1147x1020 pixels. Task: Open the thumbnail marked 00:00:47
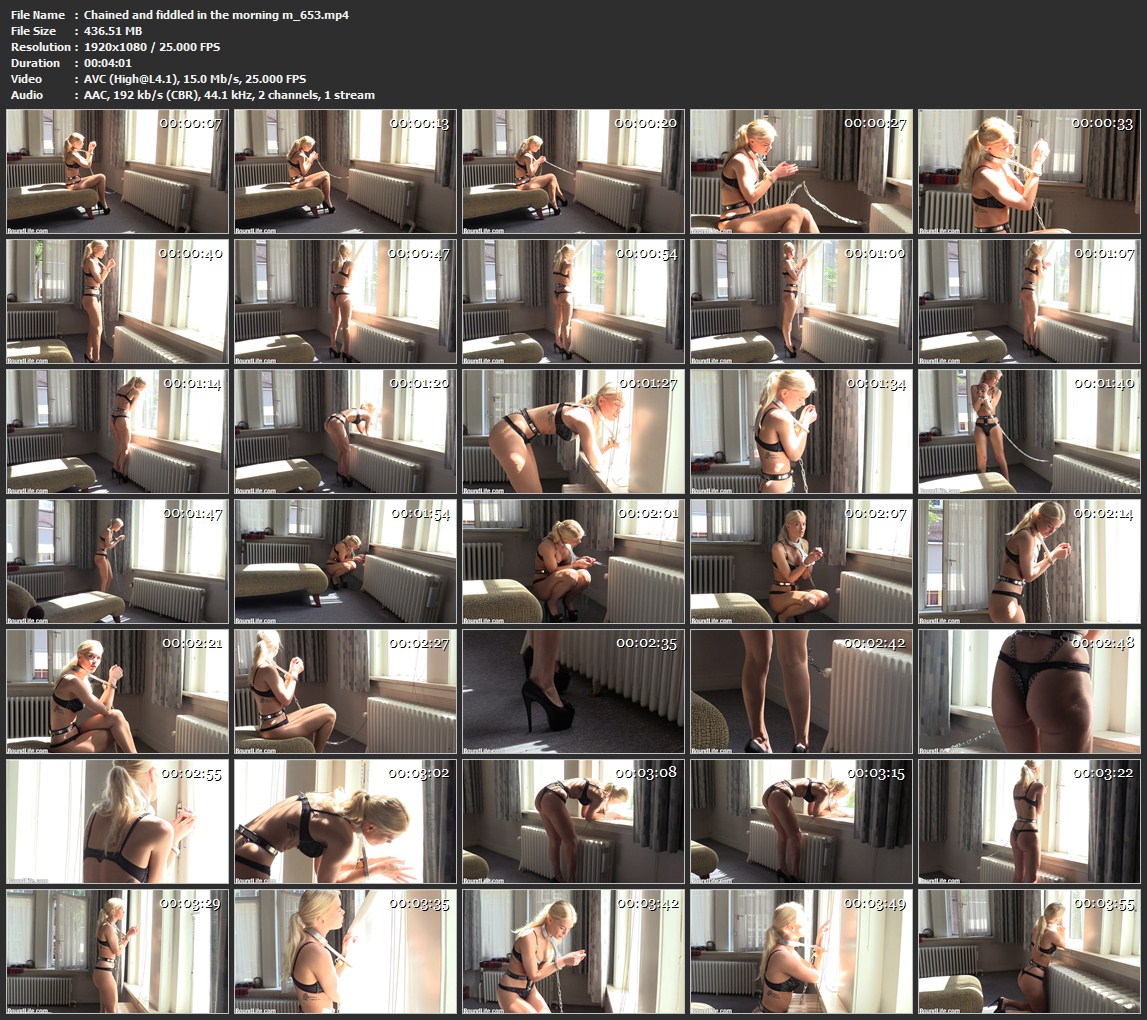point(345,302)
